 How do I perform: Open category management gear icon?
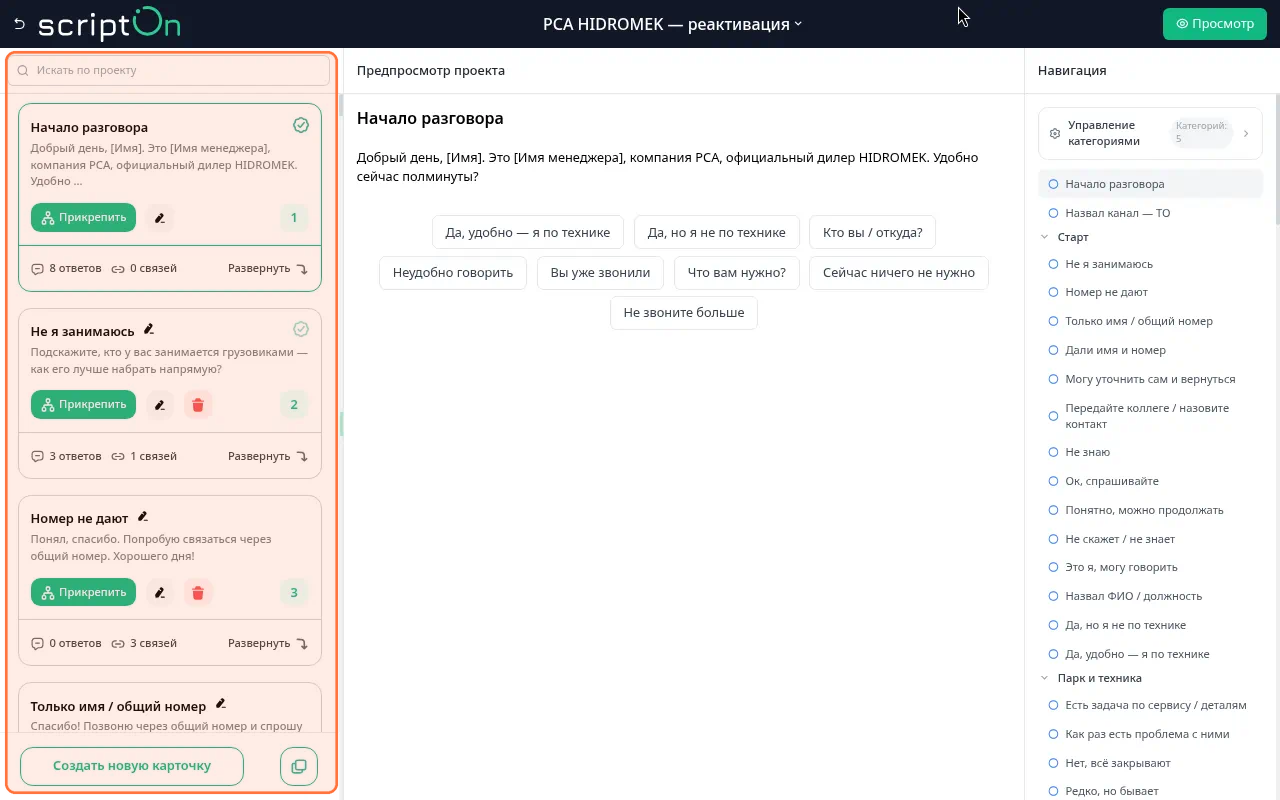pyautogui.click(x=1054, y=133)
